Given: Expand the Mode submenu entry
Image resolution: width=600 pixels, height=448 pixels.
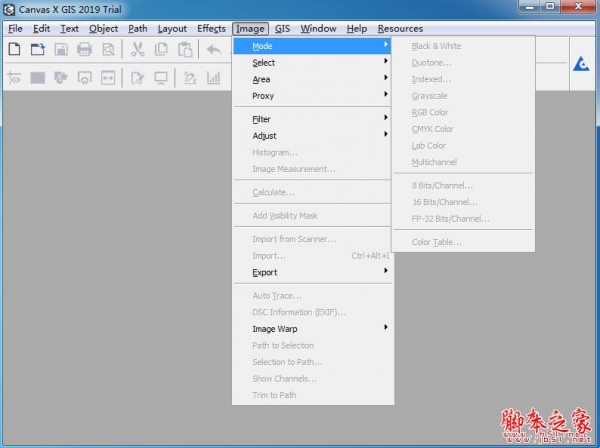Looking at the screenshot, I should coord(312,46).
